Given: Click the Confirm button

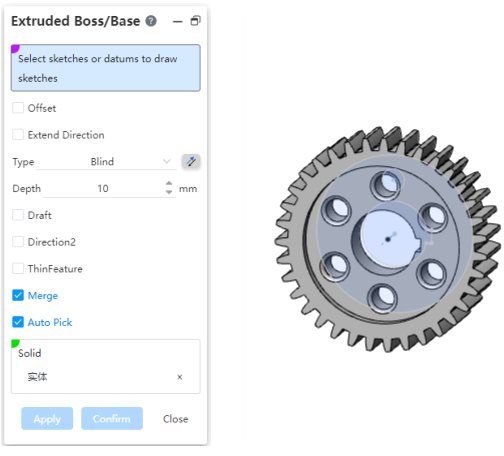Looking at the screenshot, I should coord(112,419).
